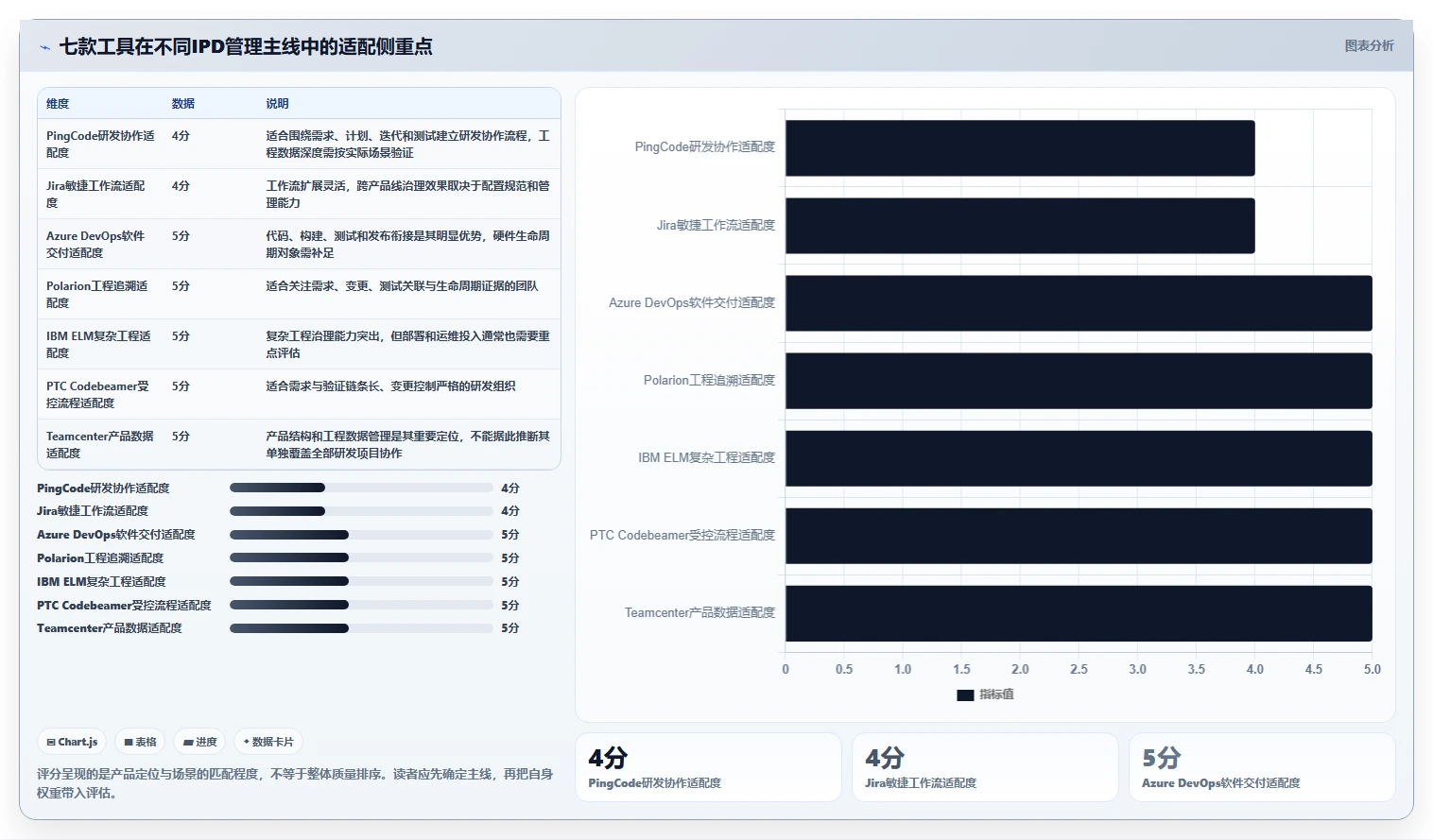Click the Polarion工程追溯适配度 progress bar
Viewport: 1433px width, 840px height.
click(361, 557)
